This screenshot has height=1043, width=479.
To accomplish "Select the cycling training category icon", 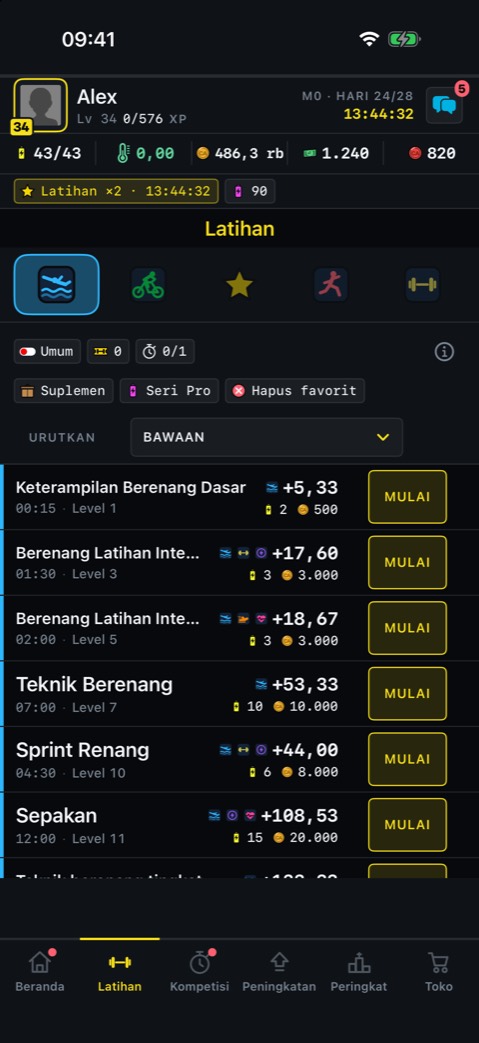I will point(148,285).
